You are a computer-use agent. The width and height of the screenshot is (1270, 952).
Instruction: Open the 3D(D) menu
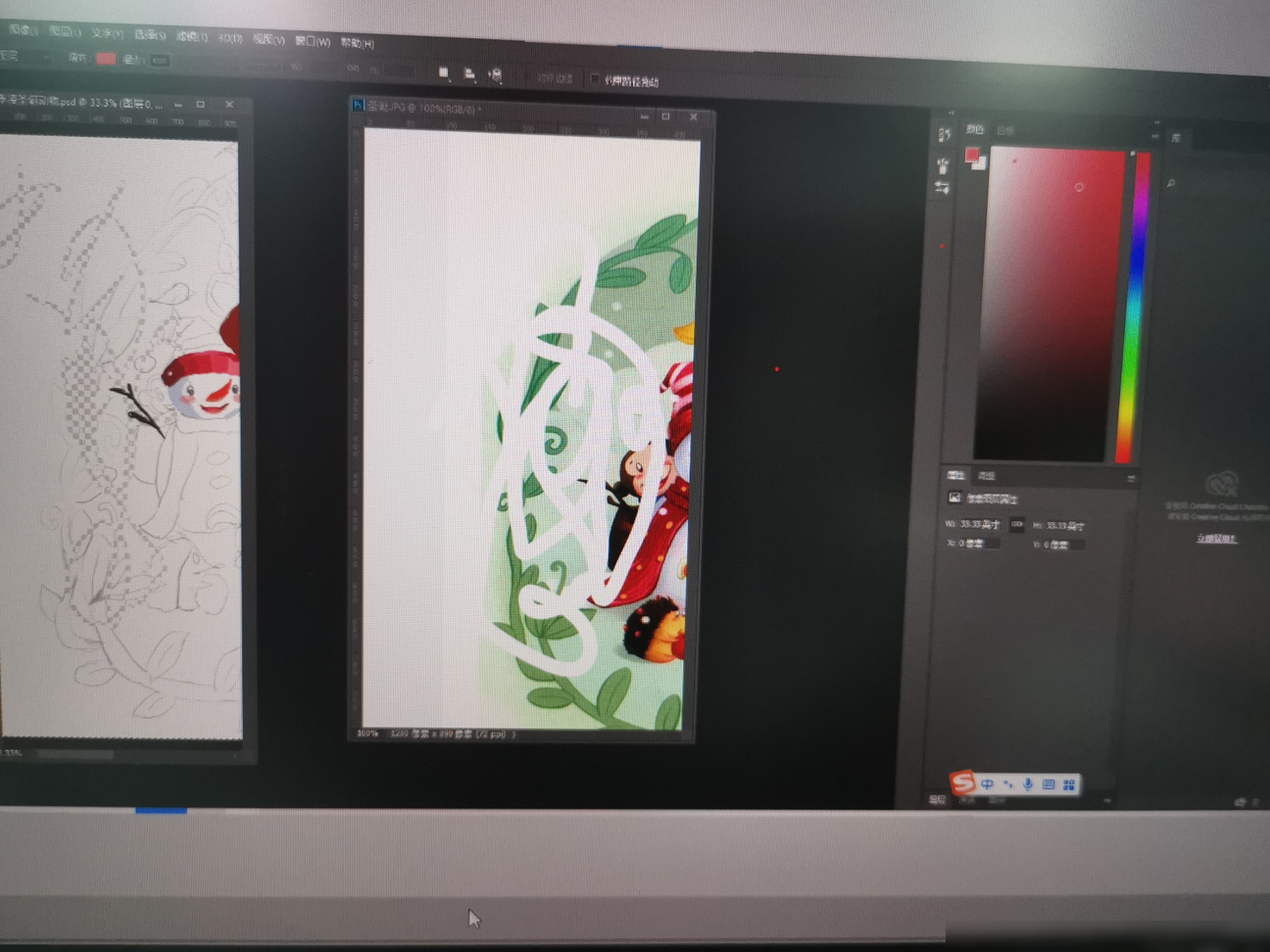(x=230, y=38)
